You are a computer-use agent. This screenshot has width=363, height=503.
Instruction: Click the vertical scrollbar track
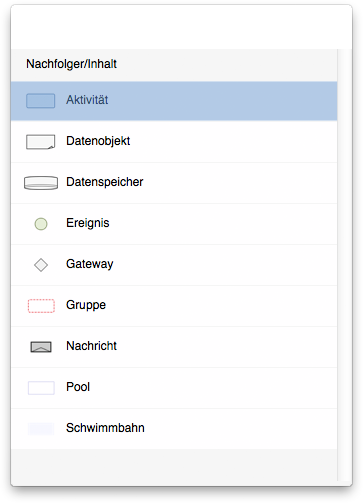(344, 265)
